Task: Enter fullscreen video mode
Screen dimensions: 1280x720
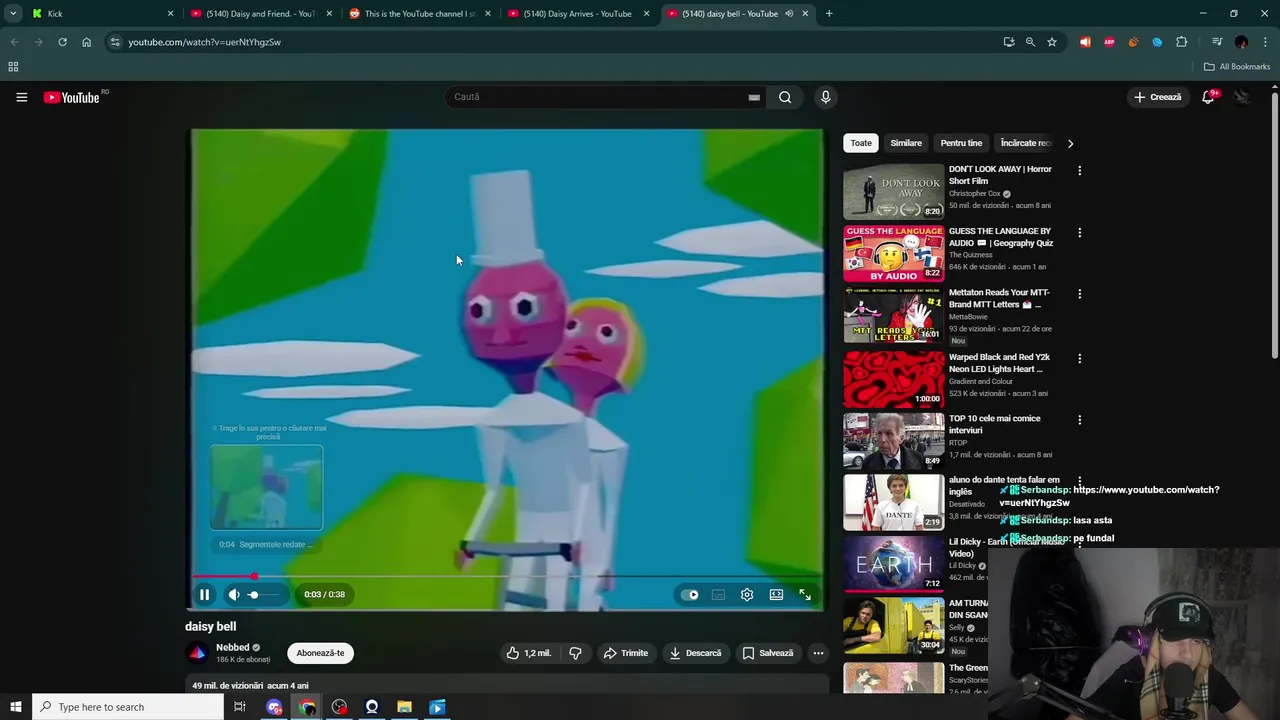Action: pos(805,594)
